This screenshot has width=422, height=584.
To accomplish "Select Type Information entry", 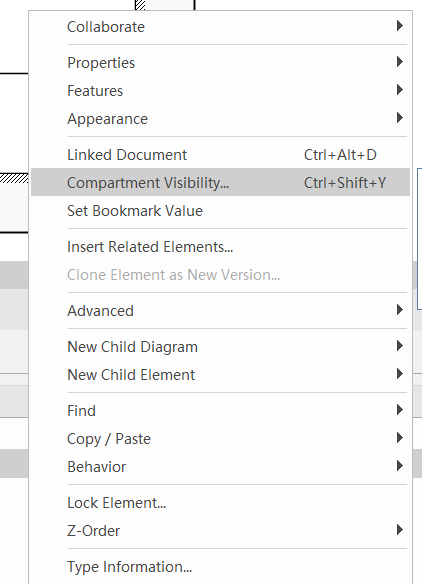I will [220, 566].
